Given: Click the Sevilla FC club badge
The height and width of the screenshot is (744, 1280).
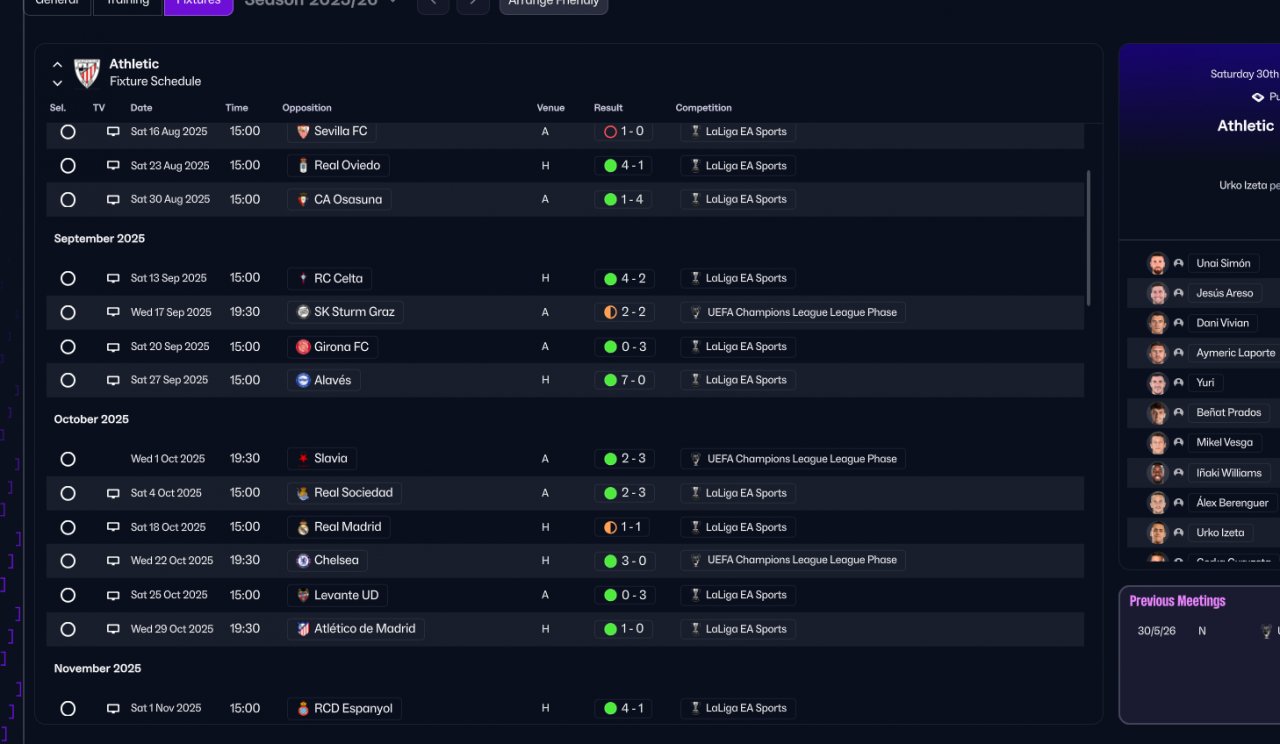Looking at the screenshot, I should click(303, 131).
